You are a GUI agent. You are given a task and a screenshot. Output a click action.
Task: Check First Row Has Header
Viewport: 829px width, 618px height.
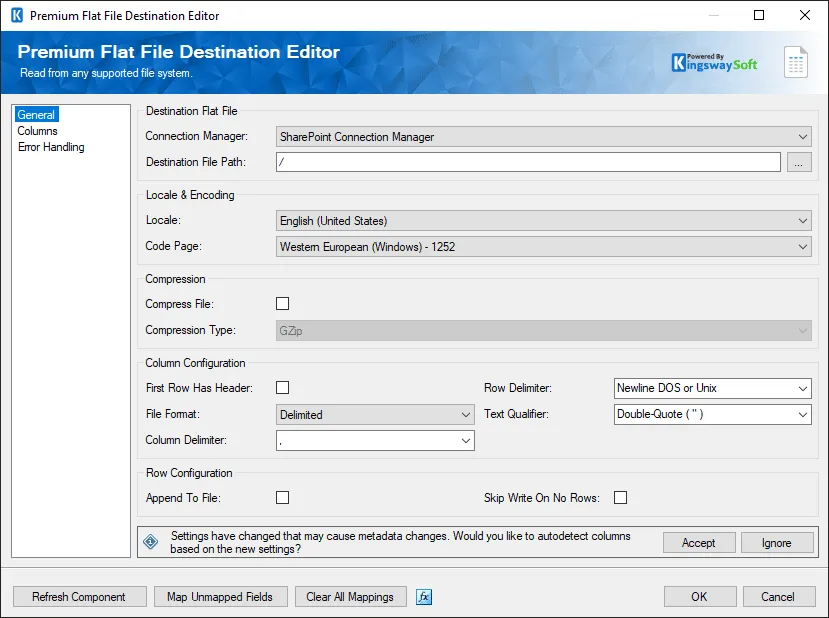(281, 388)
